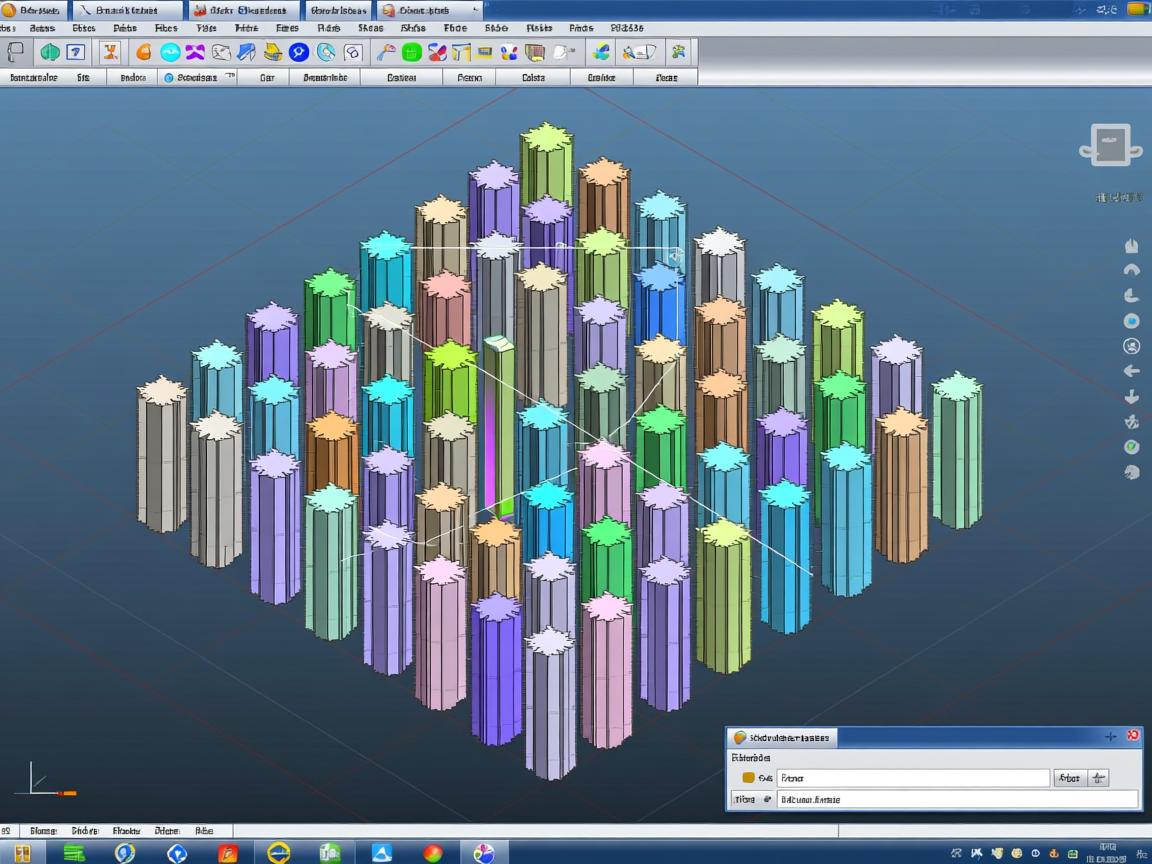
Task: Select the radio option in second toolbar row
Action: click(168, 77)
